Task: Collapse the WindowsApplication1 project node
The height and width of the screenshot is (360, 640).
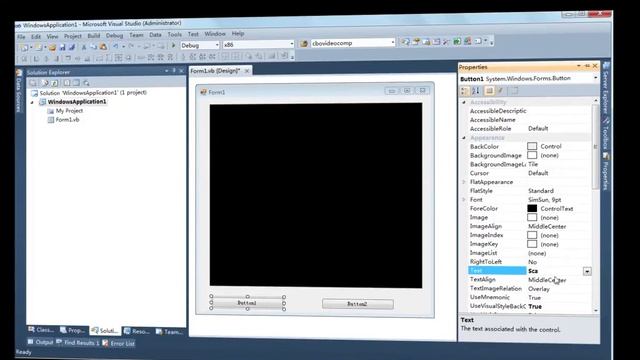Action: (33, 102)
